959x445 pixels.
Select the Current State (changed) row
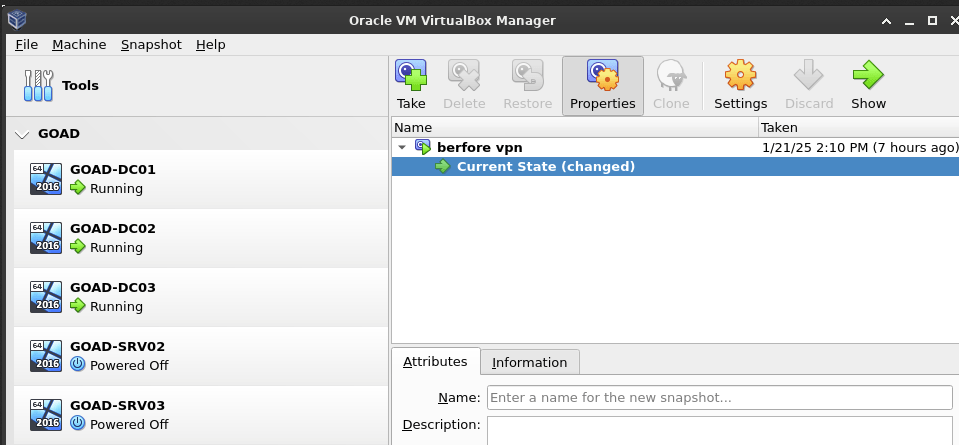point(545,167)
